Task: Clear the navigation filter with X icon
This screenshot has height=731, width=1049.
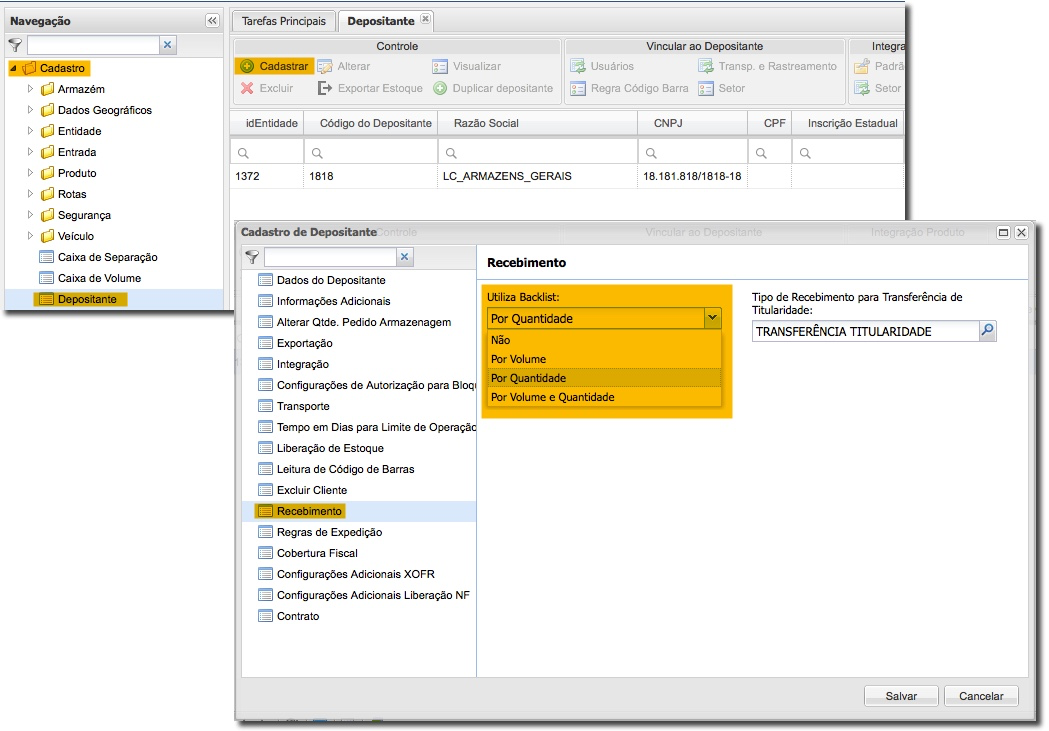Action: click(168, 45)
